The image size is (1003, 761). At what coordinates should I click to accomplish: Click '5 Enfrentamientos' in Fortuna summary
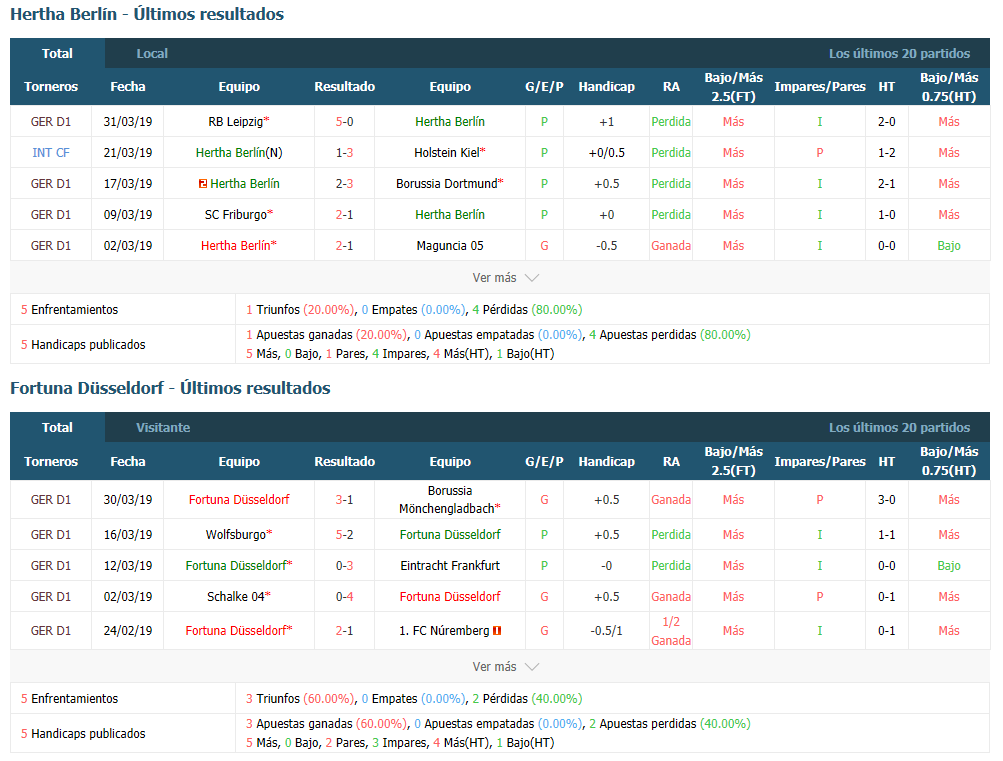(69, 699)
